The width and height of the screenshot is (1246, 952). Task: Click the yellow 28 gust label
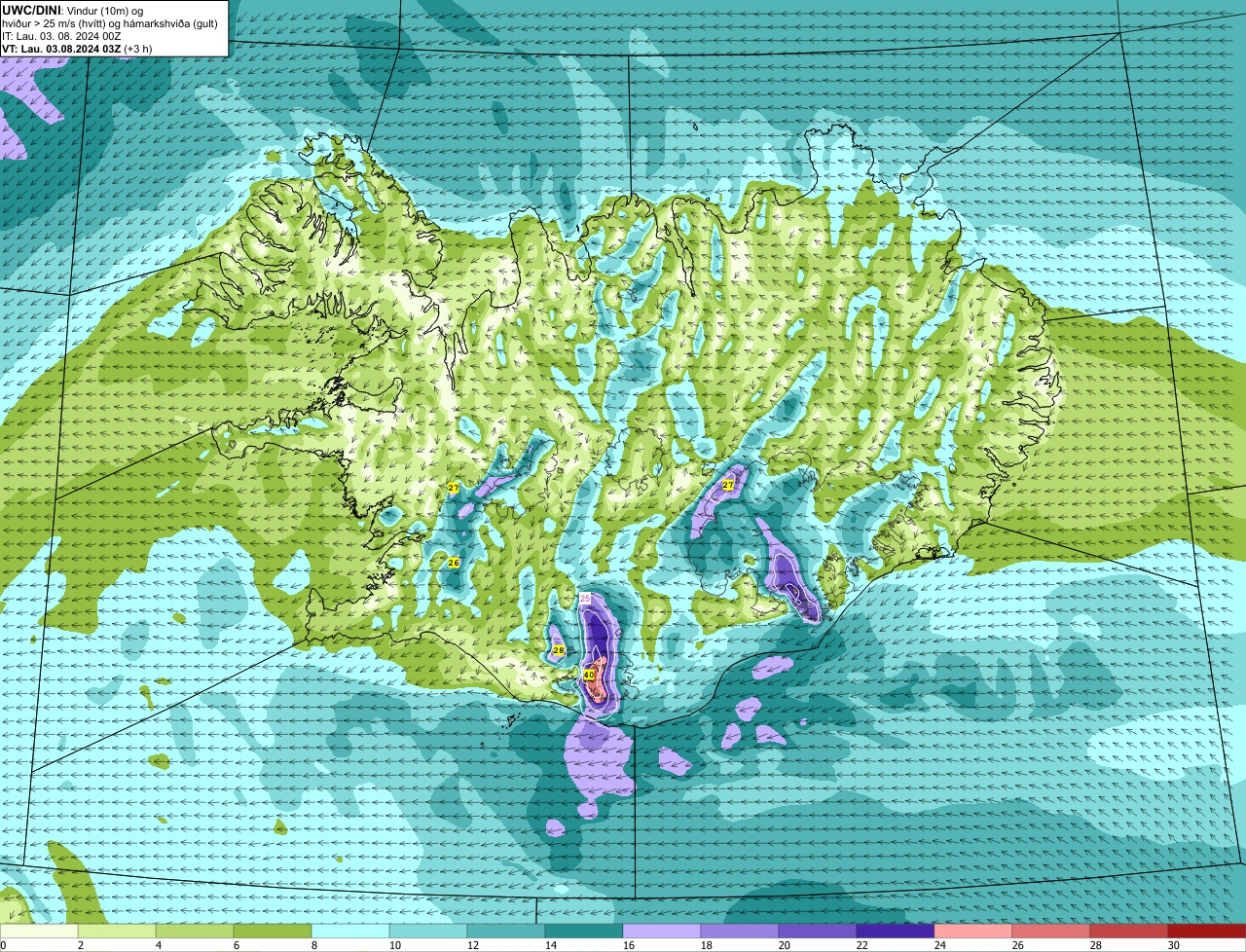pos(559,650)
